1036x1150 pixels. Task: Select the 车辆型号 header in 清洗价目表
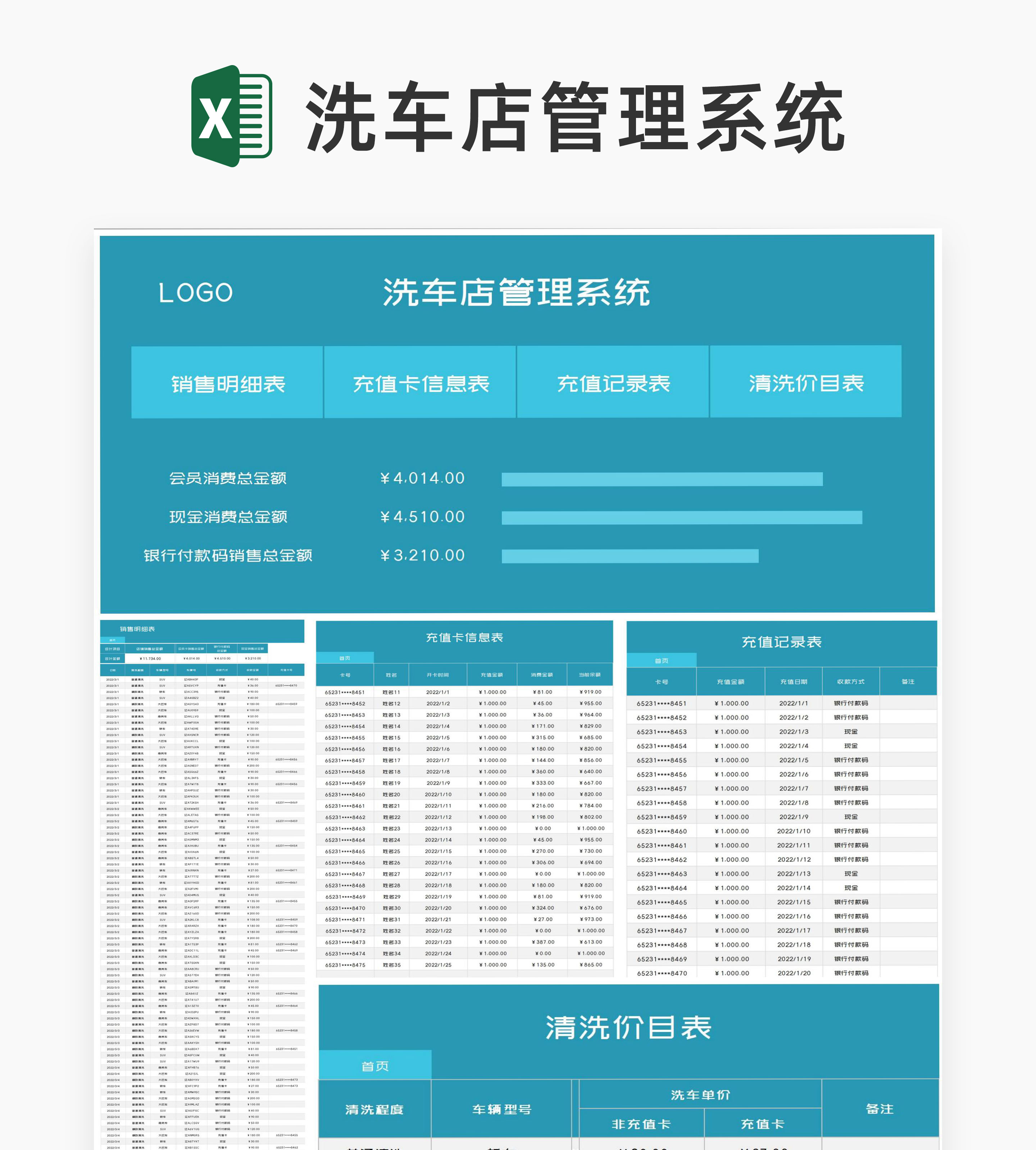[x=501, y=1109]
